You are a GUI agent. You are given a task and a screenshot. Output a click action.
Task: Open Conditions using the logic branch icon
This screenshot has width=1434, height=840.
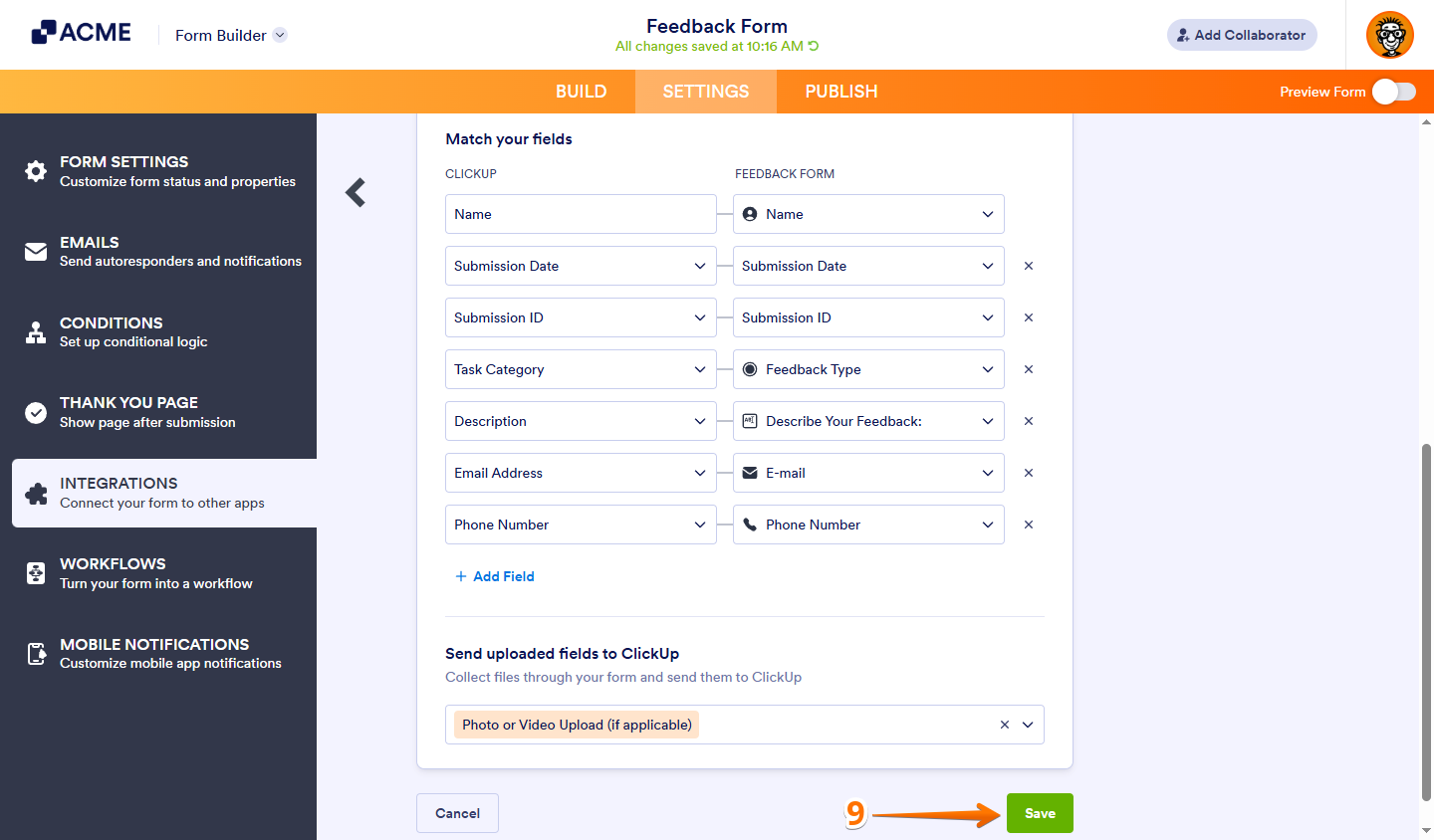tap(35, 331)
